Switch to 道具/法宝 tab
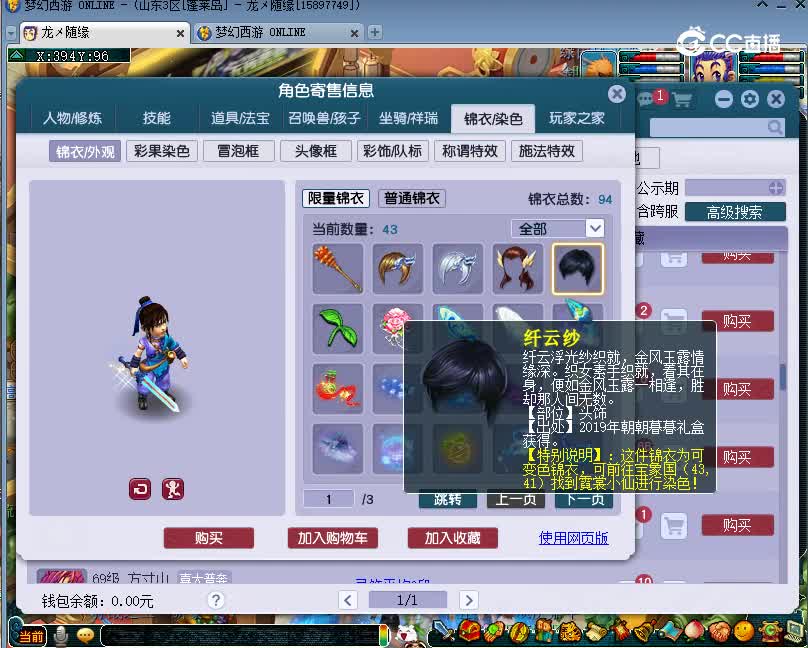Viewport: 808px width, 648px height. pos(240,118)
